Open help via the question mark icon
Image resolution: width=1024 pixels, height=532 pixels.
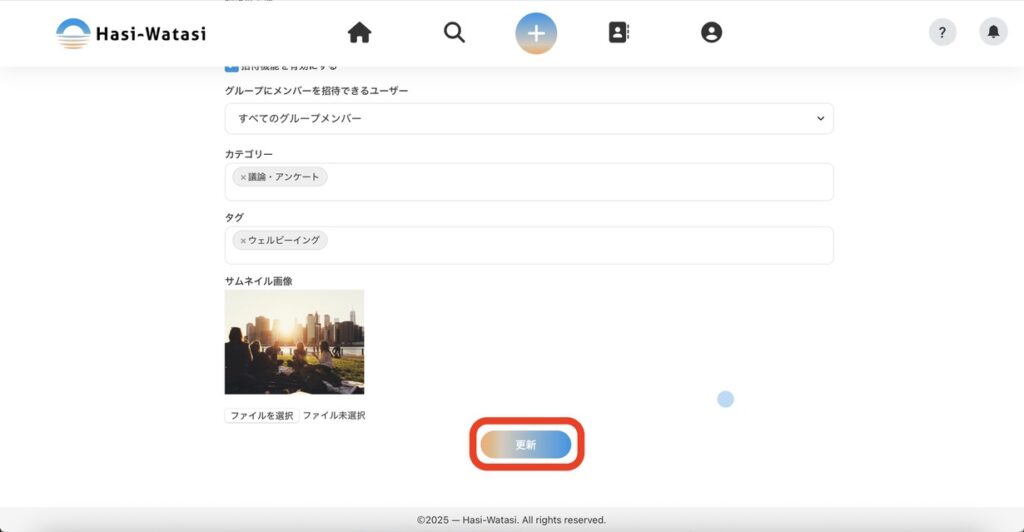point(942,32)
